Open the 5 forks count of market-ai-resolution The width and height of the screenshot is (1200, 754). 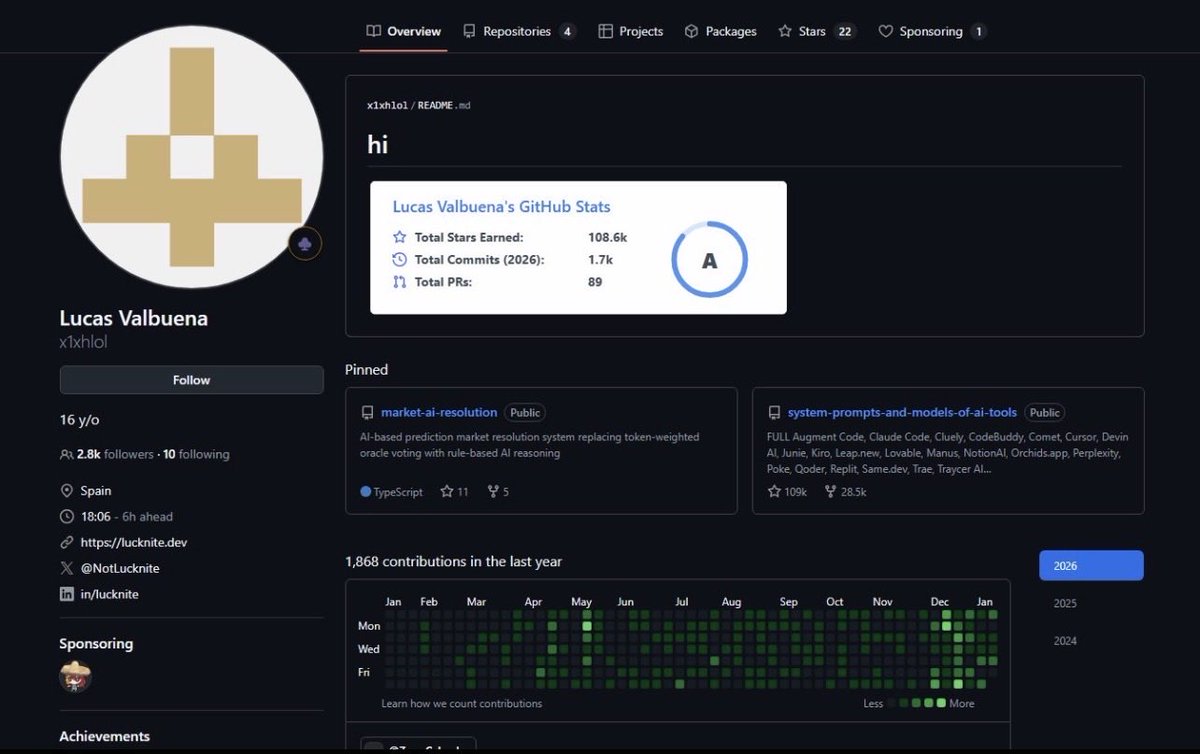coord(498,492)
